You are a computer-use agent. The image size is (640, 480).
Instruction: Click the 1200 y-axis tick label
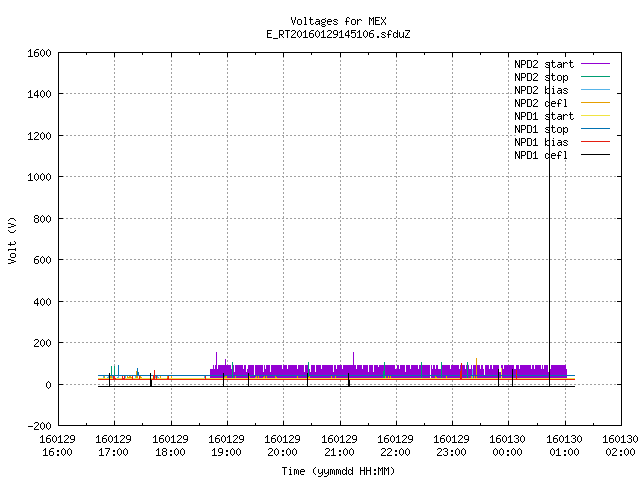click(x=39, y=136)
